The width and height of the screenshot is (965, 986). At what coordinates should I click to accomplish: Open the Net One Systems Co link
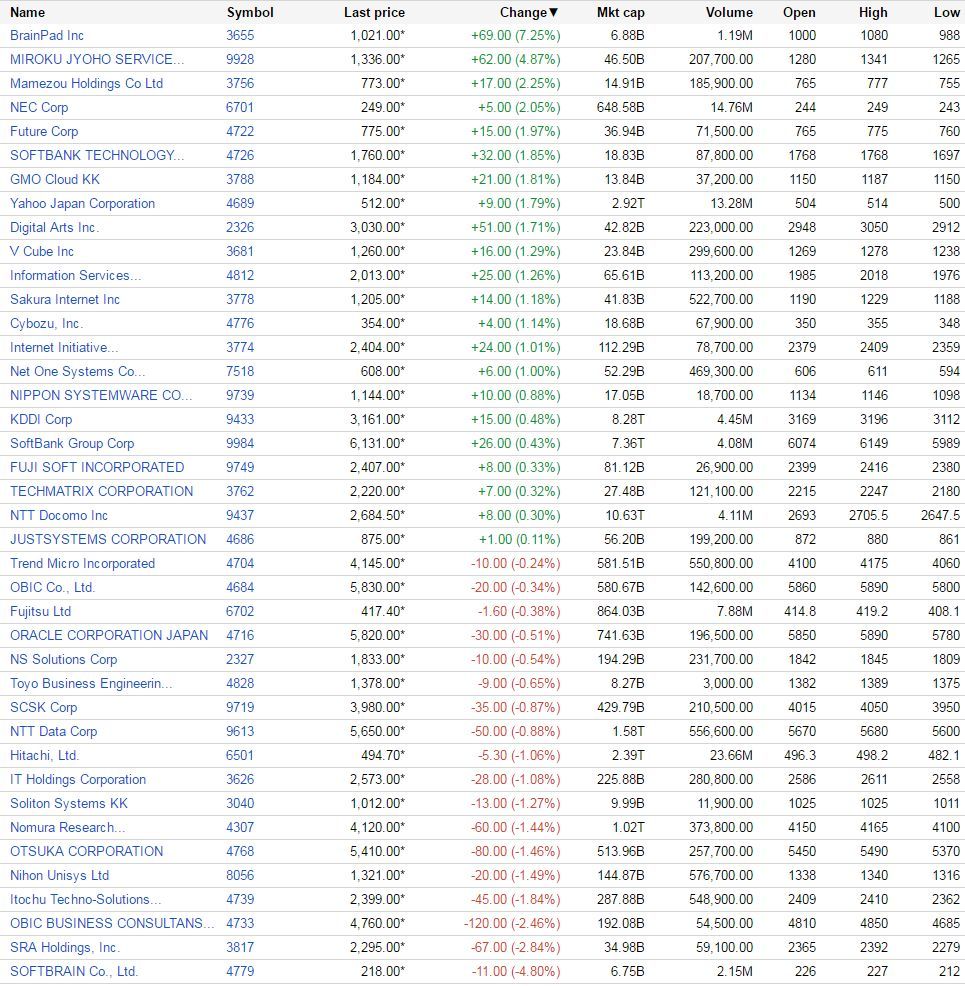coord(77,371)
